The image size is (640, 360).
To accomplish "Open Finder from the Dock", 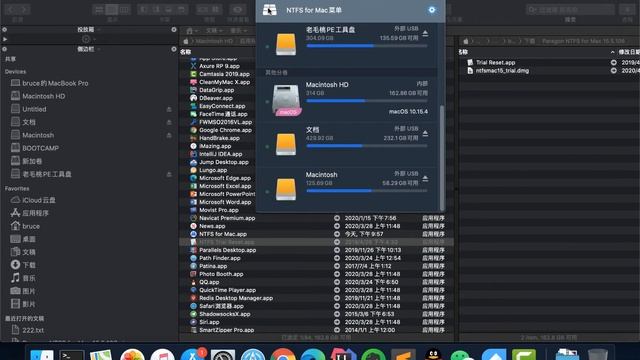I will coord(42,356).
